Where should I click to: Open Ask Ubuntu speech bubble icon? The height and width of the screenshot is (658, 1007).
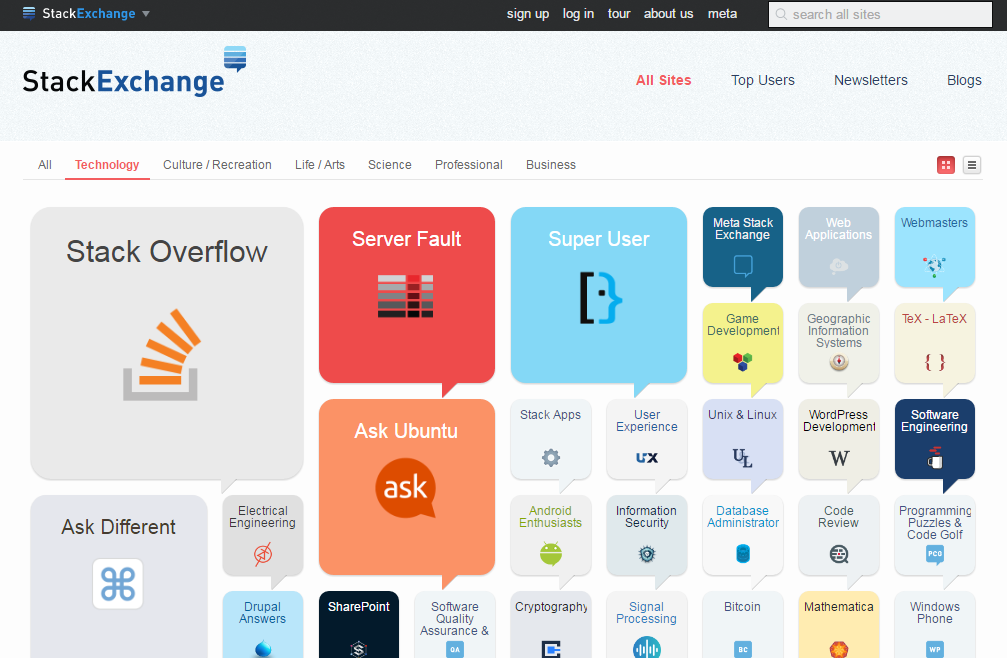(x=406, y=488)
